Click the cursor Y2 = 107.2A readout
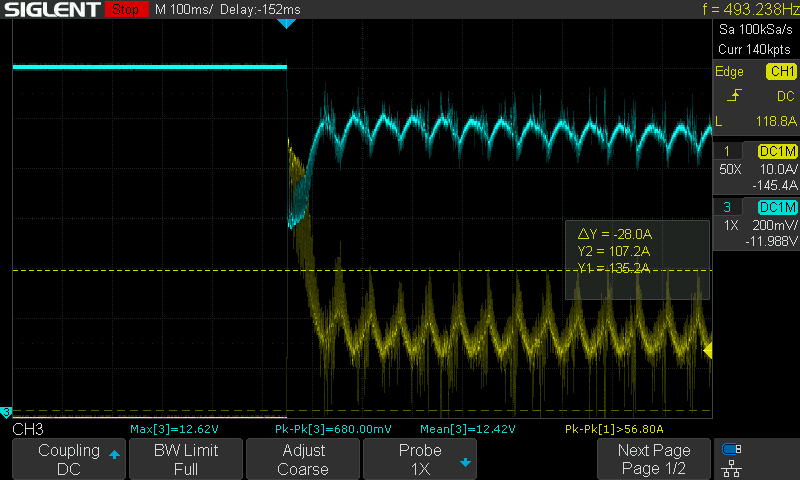Image resolution: width=800 pixels, height=480 pixels. tap(614, 251)
